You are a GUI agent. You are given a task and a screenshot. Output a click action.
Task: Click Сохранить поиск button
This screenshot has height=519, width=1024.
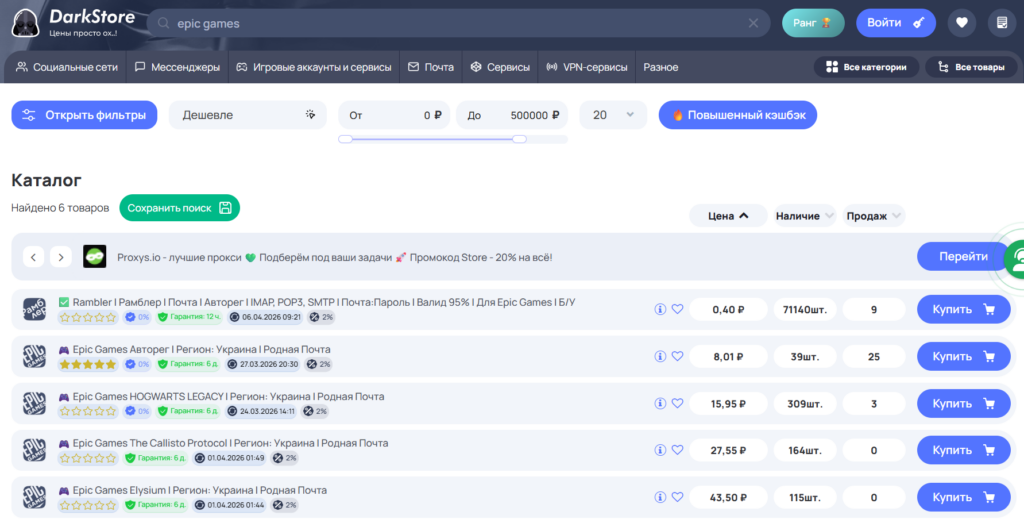pyautogui.click(x=180, y=208)
